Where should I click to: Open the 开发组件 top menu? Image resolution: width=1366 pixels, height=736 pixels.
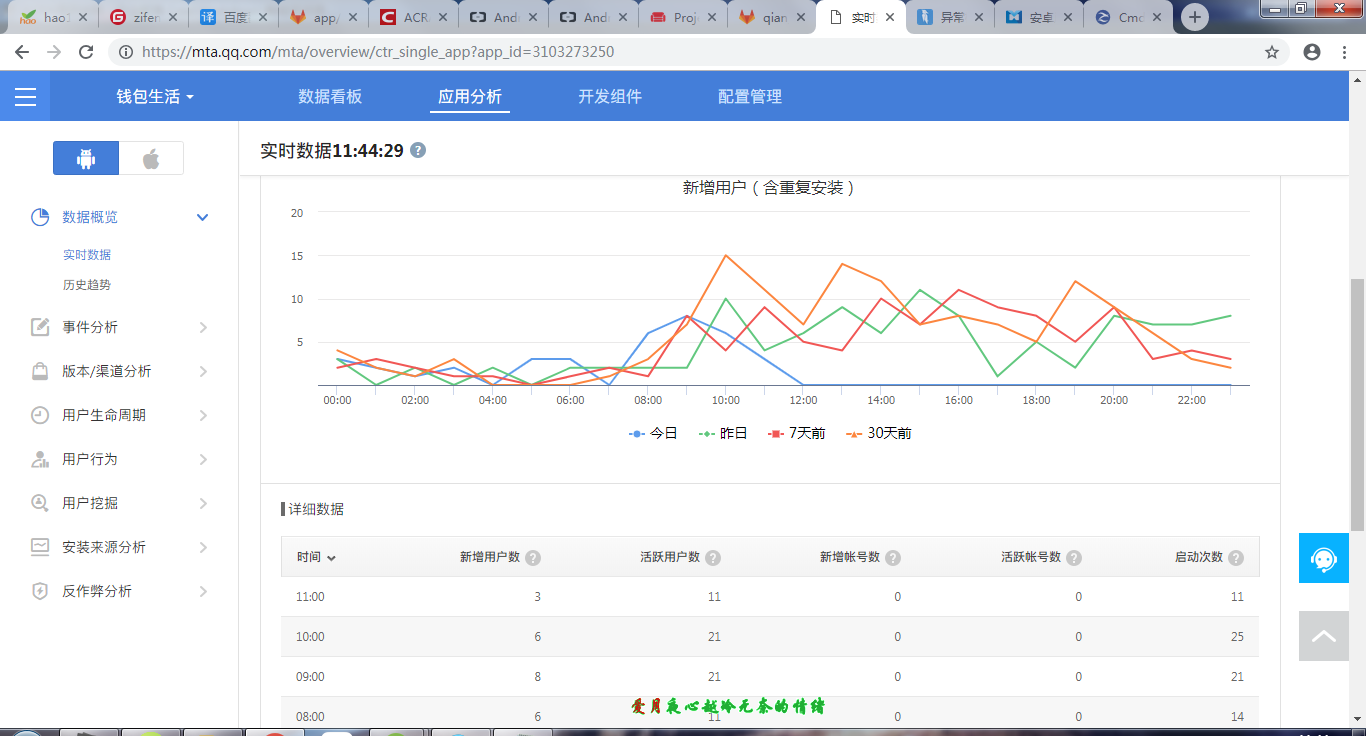point(610,97)
